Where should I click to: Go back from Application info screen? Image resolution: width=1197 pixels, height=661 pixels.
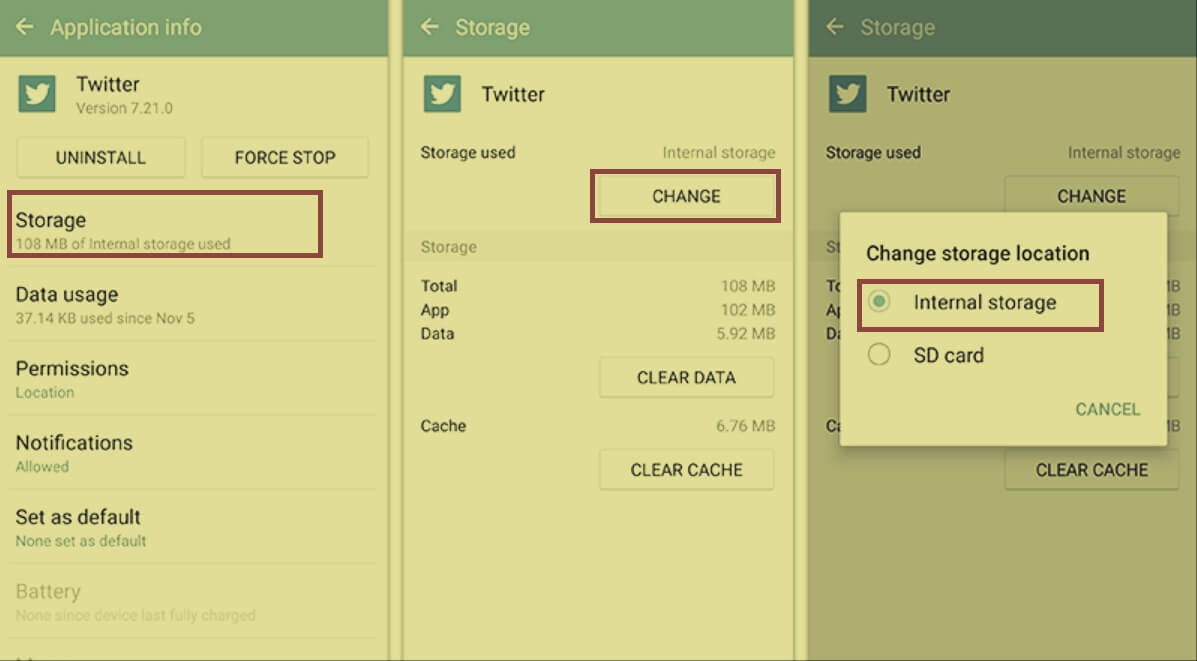click(x=24, y=27)
